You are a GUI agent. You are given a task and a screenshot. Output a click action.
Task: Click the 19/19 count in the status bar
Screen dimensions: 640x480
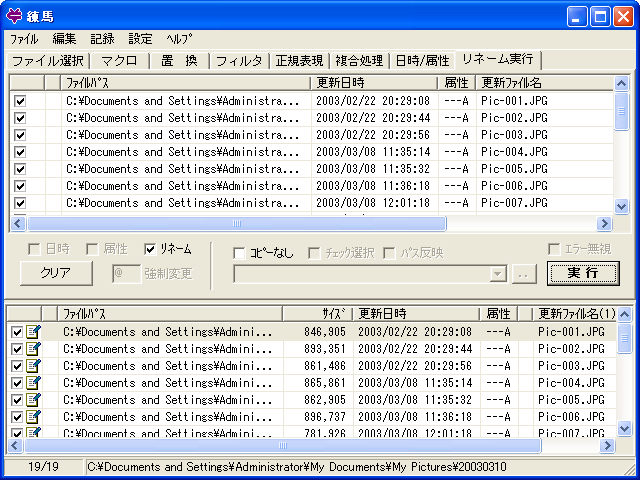[43, 467]
